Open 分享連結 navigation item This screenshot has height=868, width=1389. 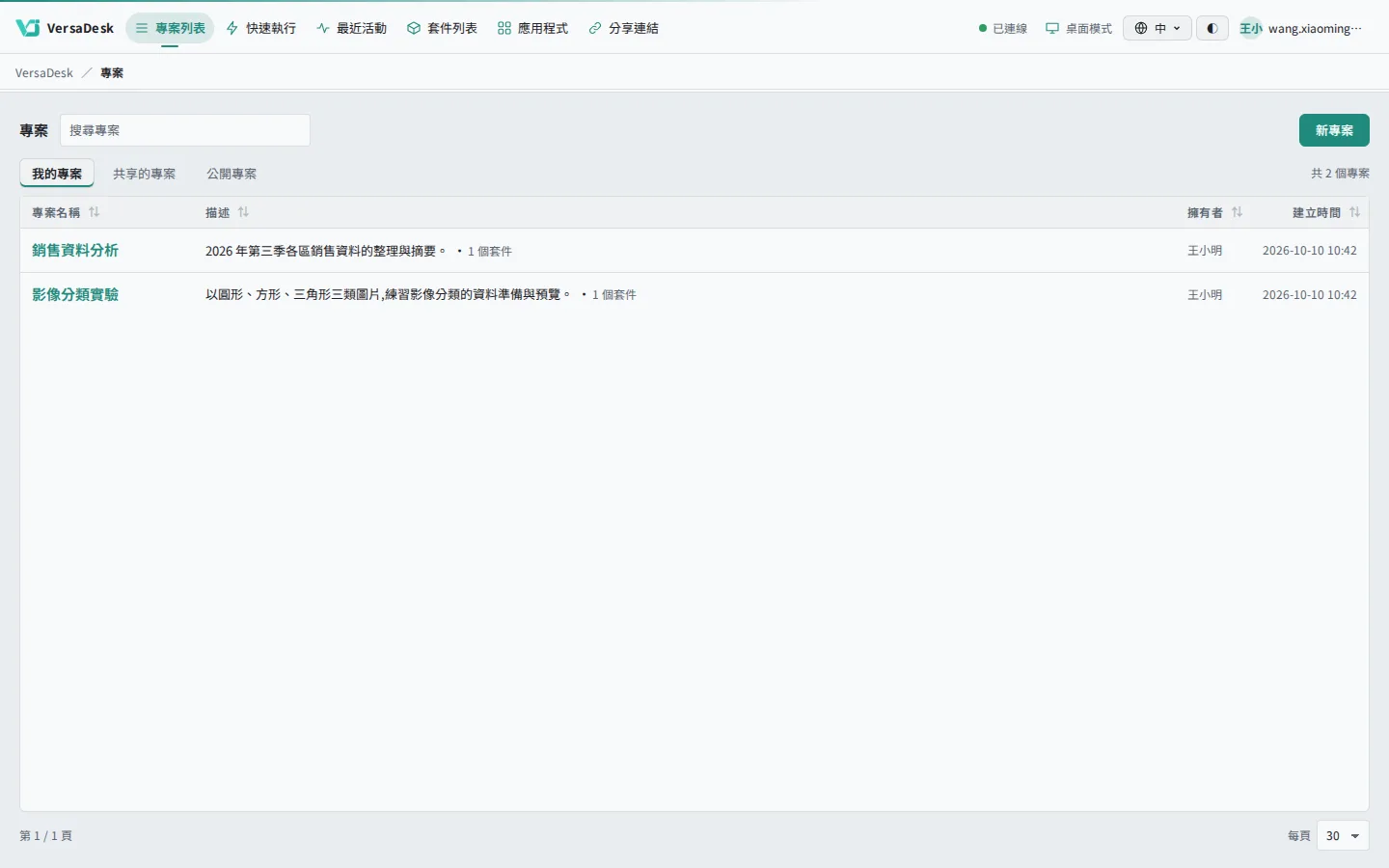point(623,28)
